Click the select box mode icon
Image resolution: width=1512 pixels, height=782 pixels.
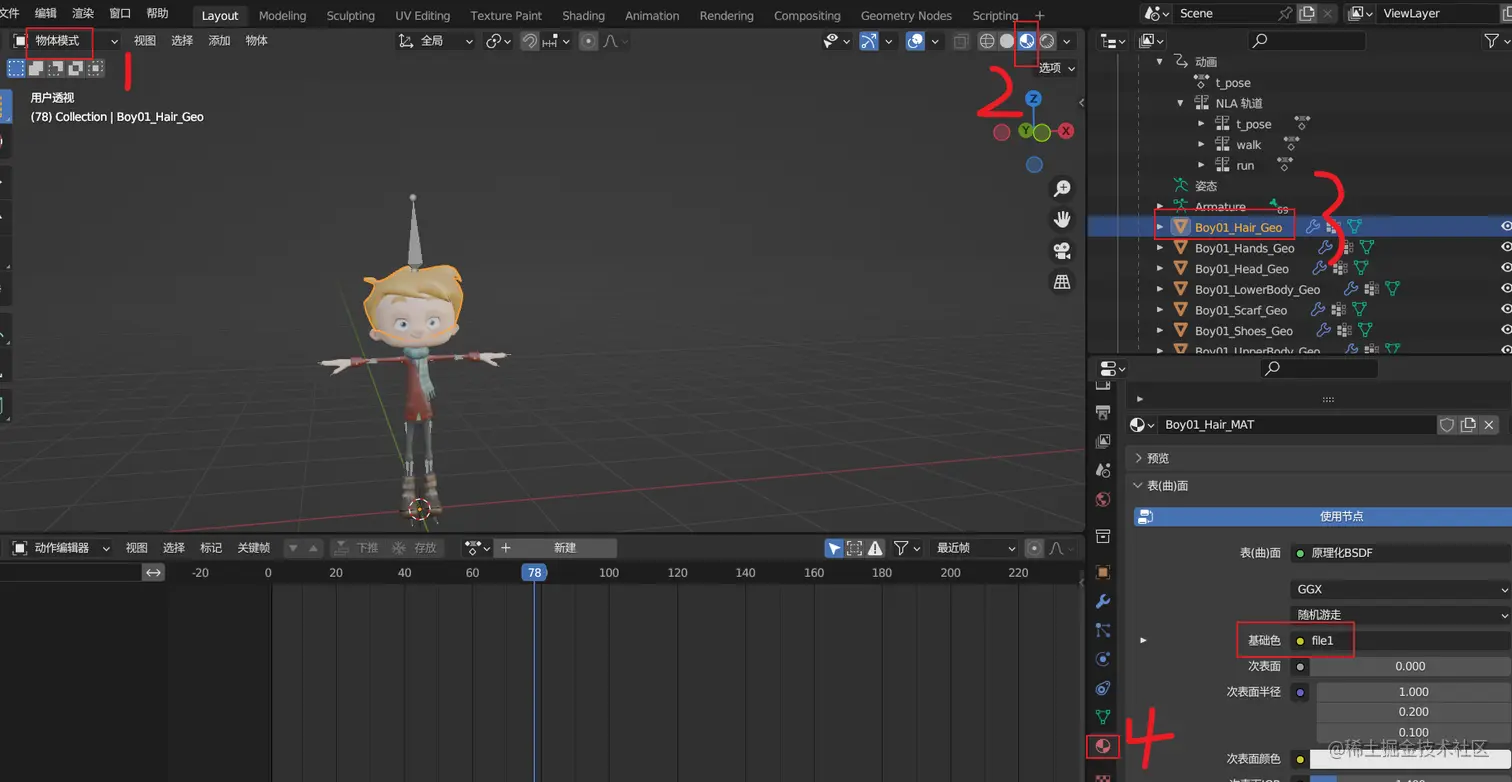click(x=16, y=68)
